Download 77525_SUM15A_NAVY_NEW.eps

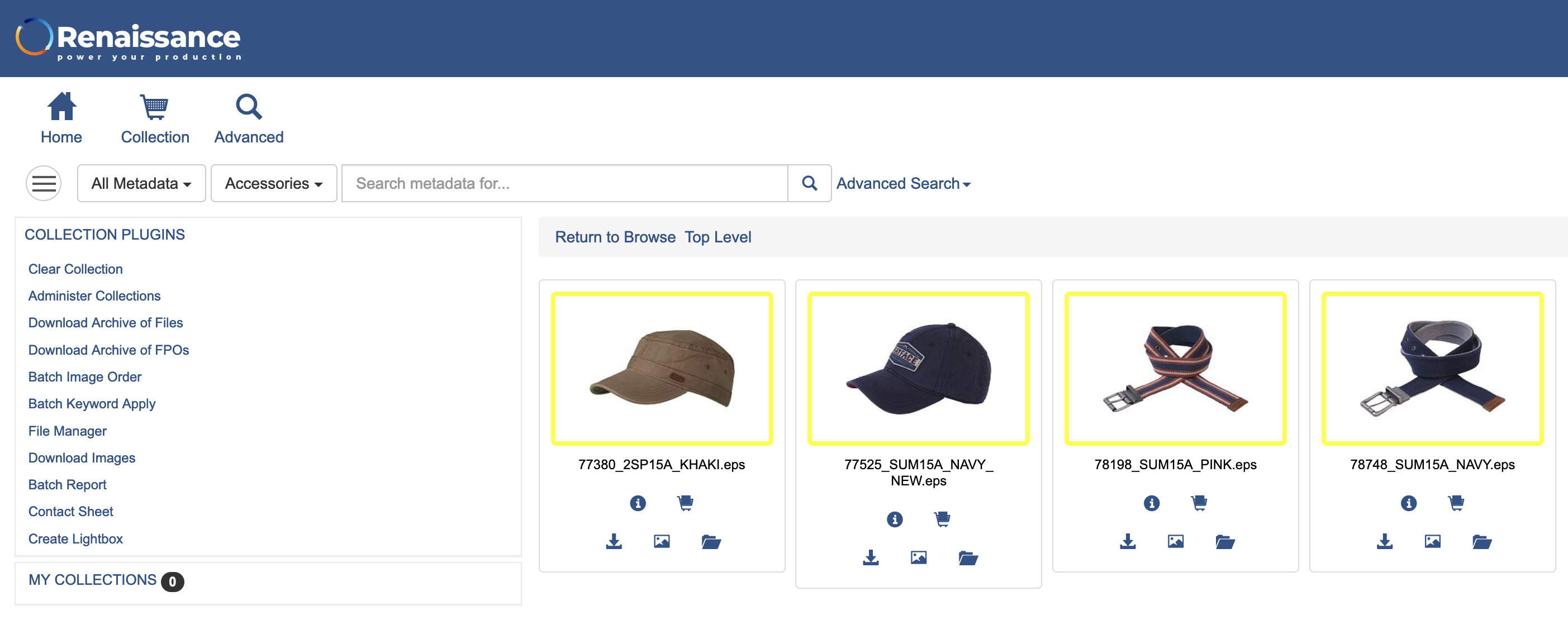pyautogui.click(x=871, y=557)
